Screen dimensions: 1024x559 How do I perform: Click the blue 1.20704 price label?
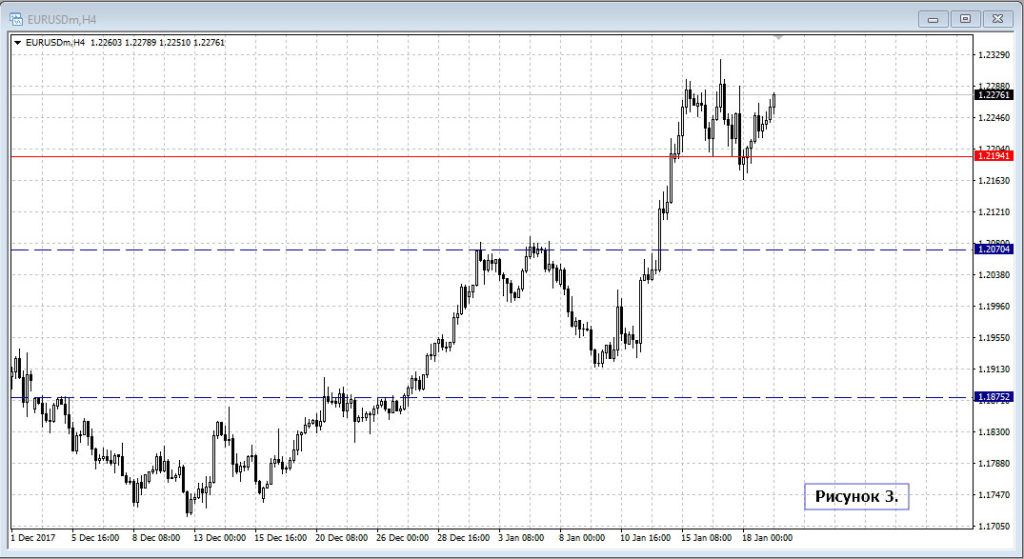click(993, 249)
